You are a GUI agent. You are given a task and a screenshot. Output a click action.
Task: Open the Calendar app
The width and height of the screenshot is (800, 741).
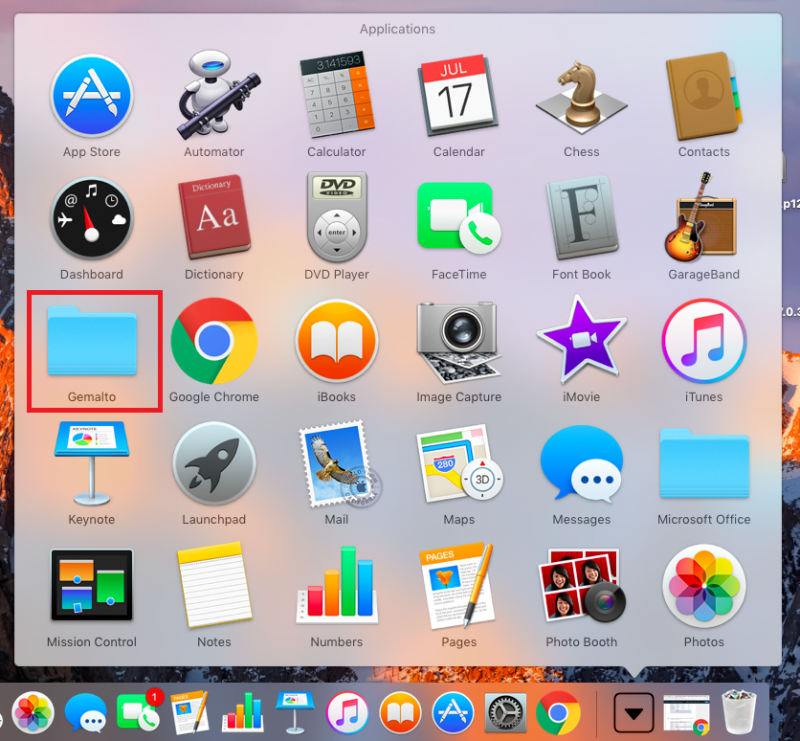click(459, 95)
